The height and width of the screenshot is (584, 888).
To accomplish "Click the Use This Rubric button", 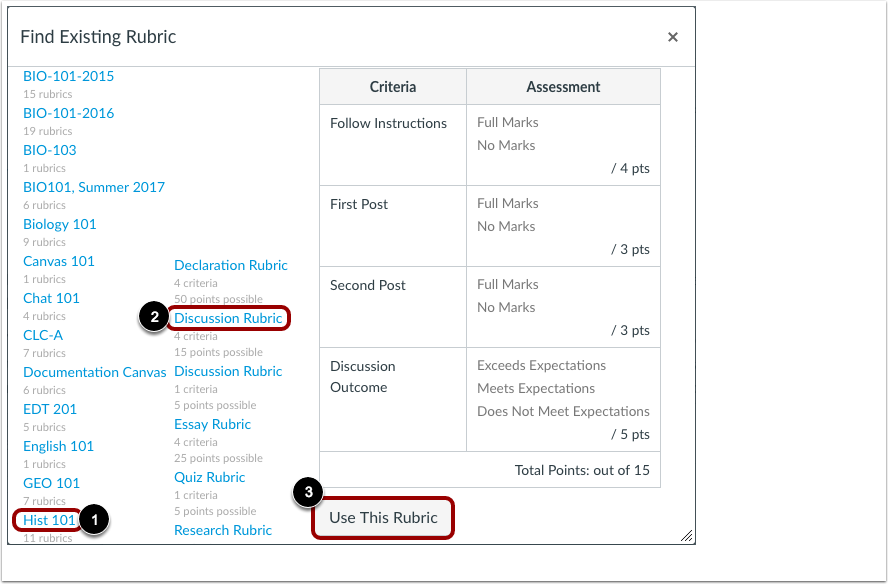I will (x=382, y=518).
